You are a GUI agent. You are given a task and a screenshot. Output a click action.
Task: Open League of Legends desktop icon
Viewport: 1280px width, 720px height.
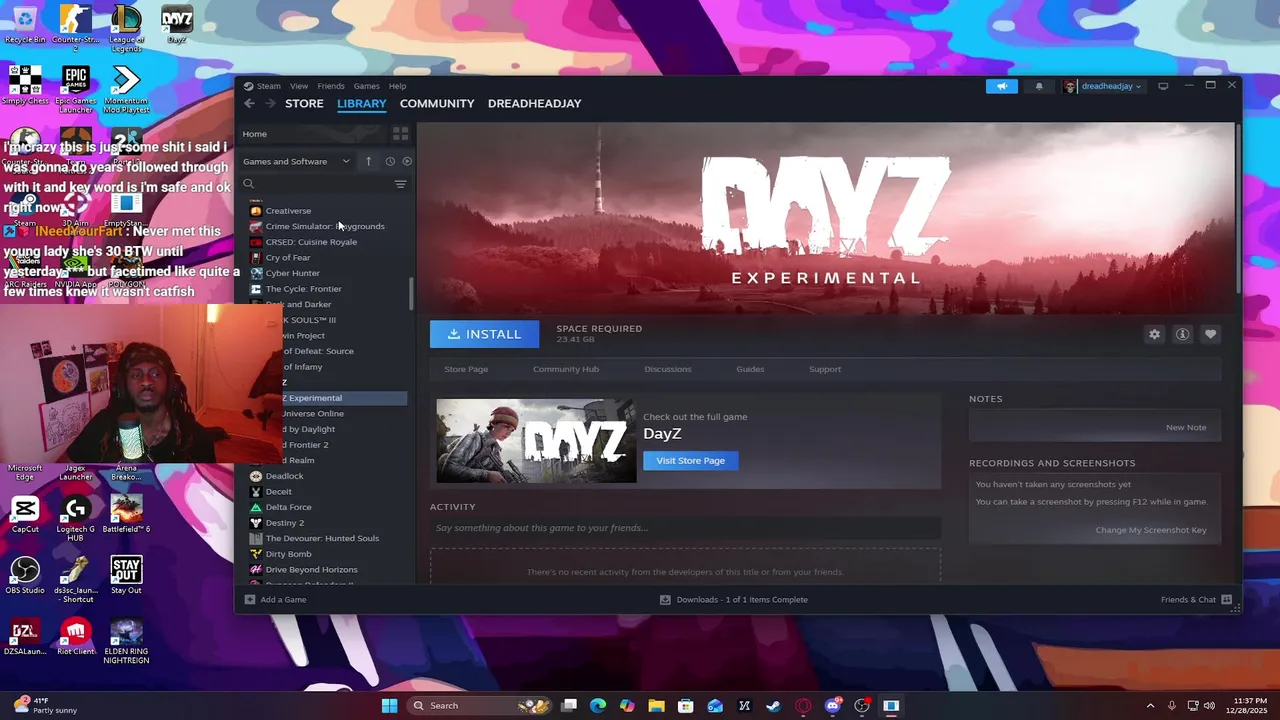point(126,27)
